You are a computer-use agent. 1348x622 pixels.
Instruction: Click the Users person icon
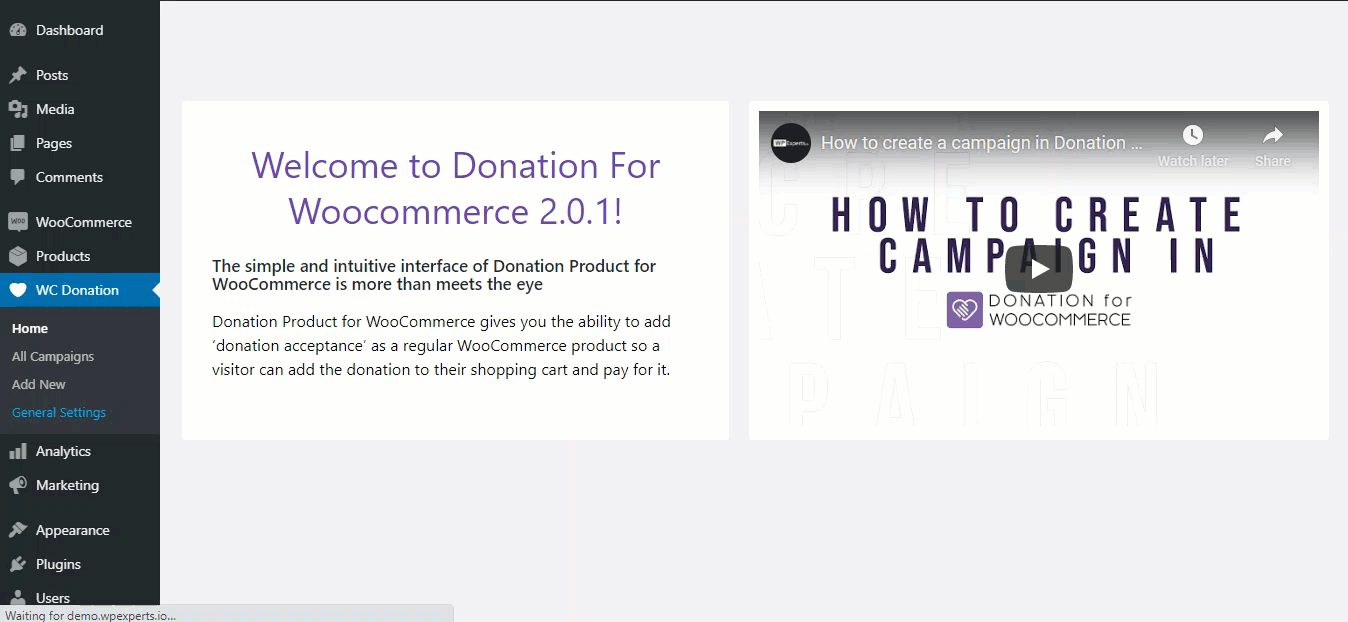18,598
